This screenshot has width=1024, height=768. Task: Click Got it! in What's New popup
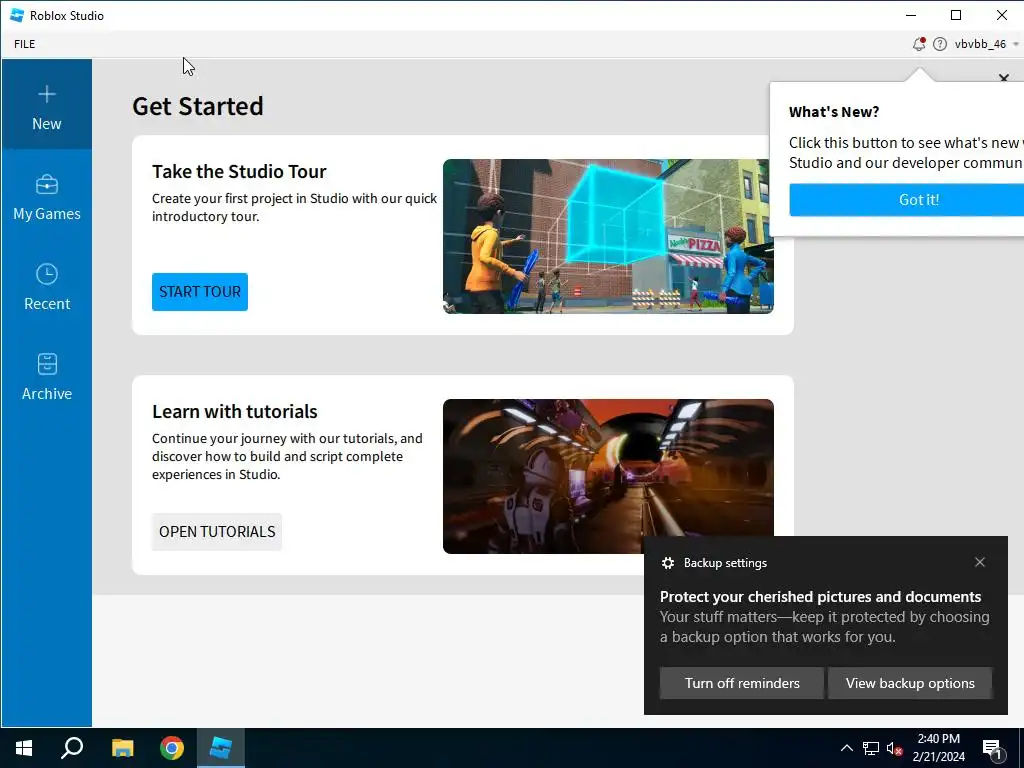907,200
